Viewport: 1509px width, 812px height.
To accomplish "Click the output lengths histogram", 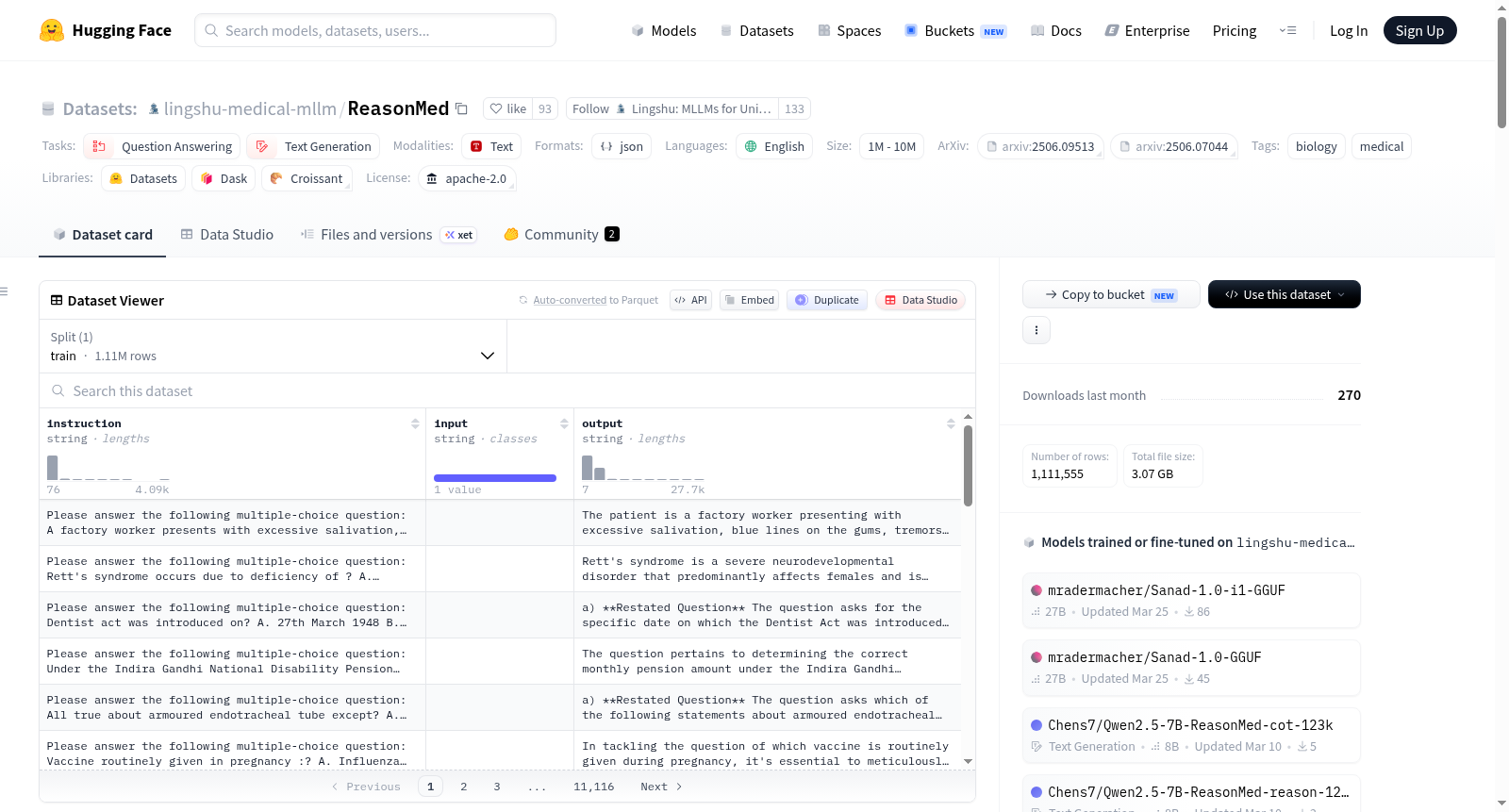I will coord(643,468).
